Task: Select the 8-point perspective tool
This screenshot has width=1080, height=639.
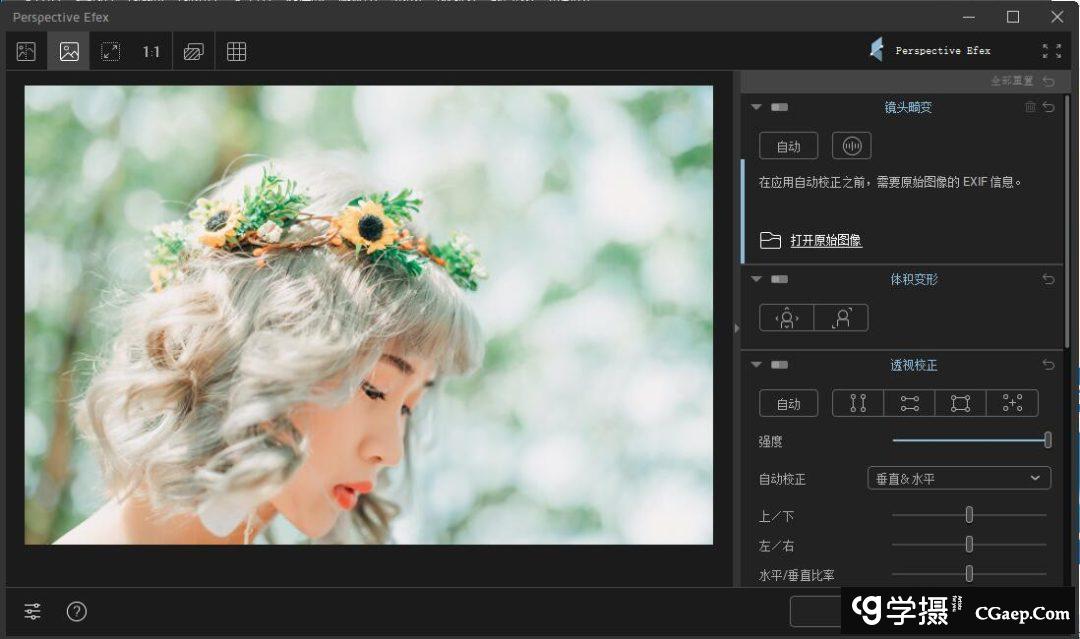Action: click(x=1012, y=403)
